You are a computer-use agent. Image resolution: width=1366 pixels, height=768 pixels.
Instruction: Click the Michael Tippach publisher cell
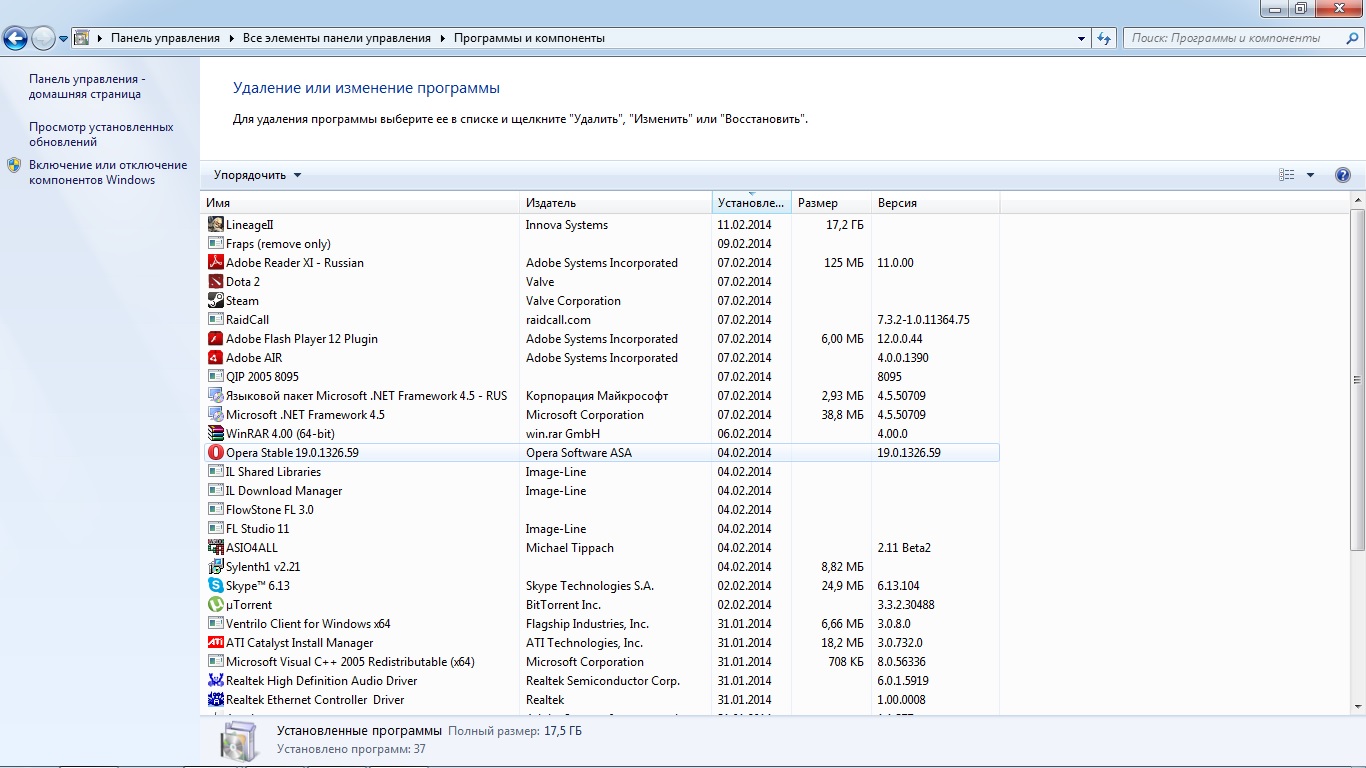pos(570,548)
